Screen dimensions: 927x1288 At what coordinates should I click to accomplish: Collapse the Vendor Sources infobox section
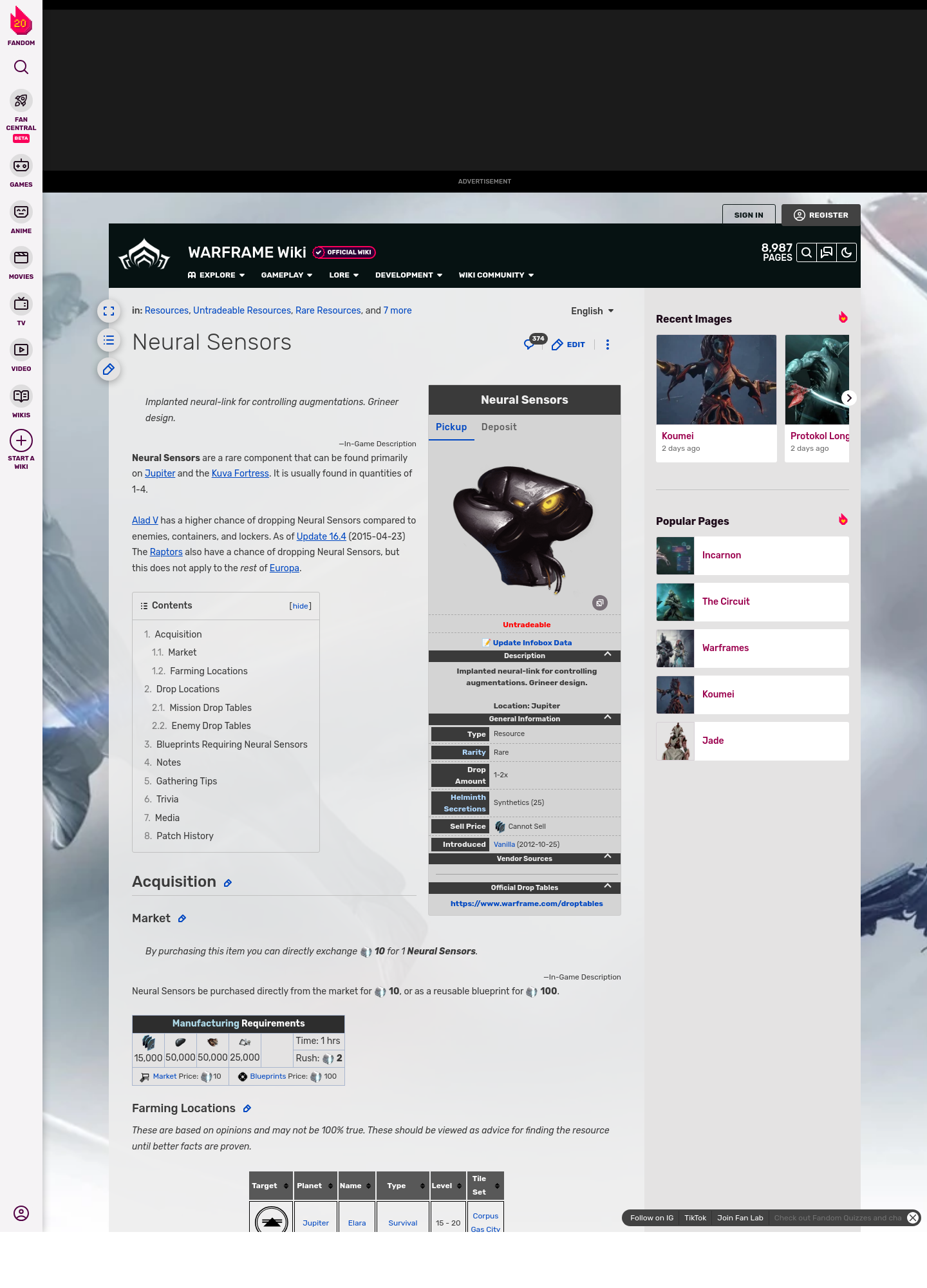pyautogui.click(x=608, y=857)
